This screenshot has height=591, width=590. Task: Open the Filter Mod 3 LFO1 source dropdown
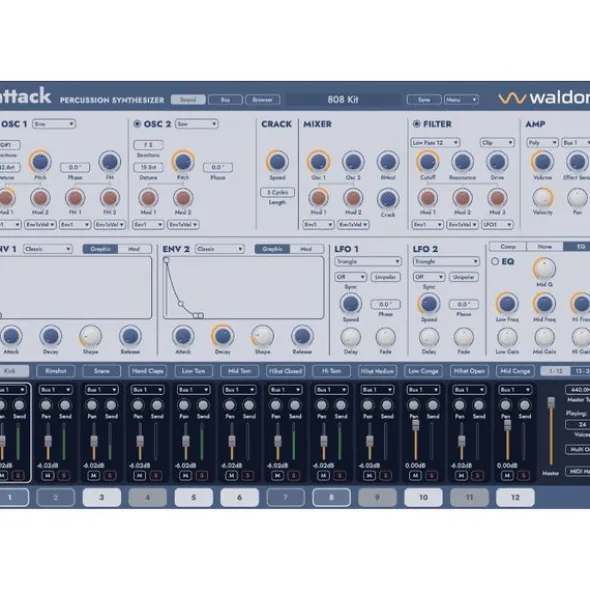[x=497, y=225]
